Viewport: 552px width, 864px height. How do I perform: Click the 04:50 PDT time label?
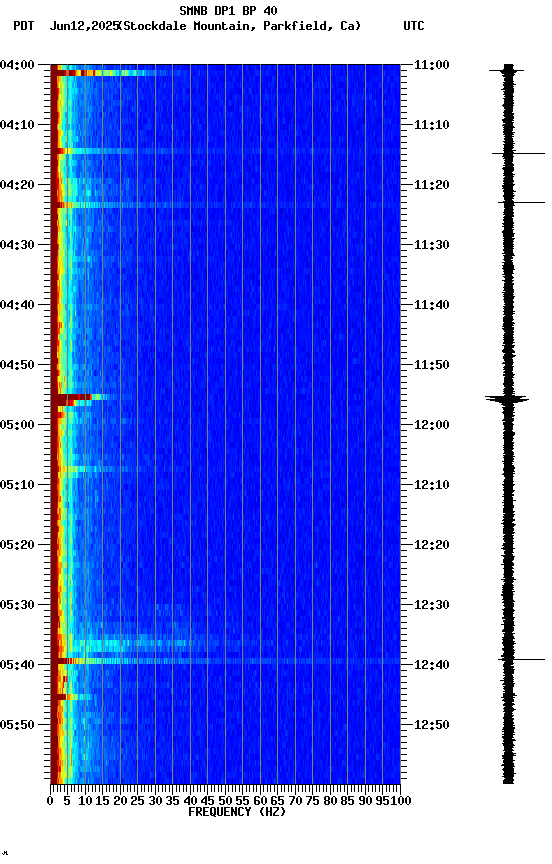pos(17,365)
